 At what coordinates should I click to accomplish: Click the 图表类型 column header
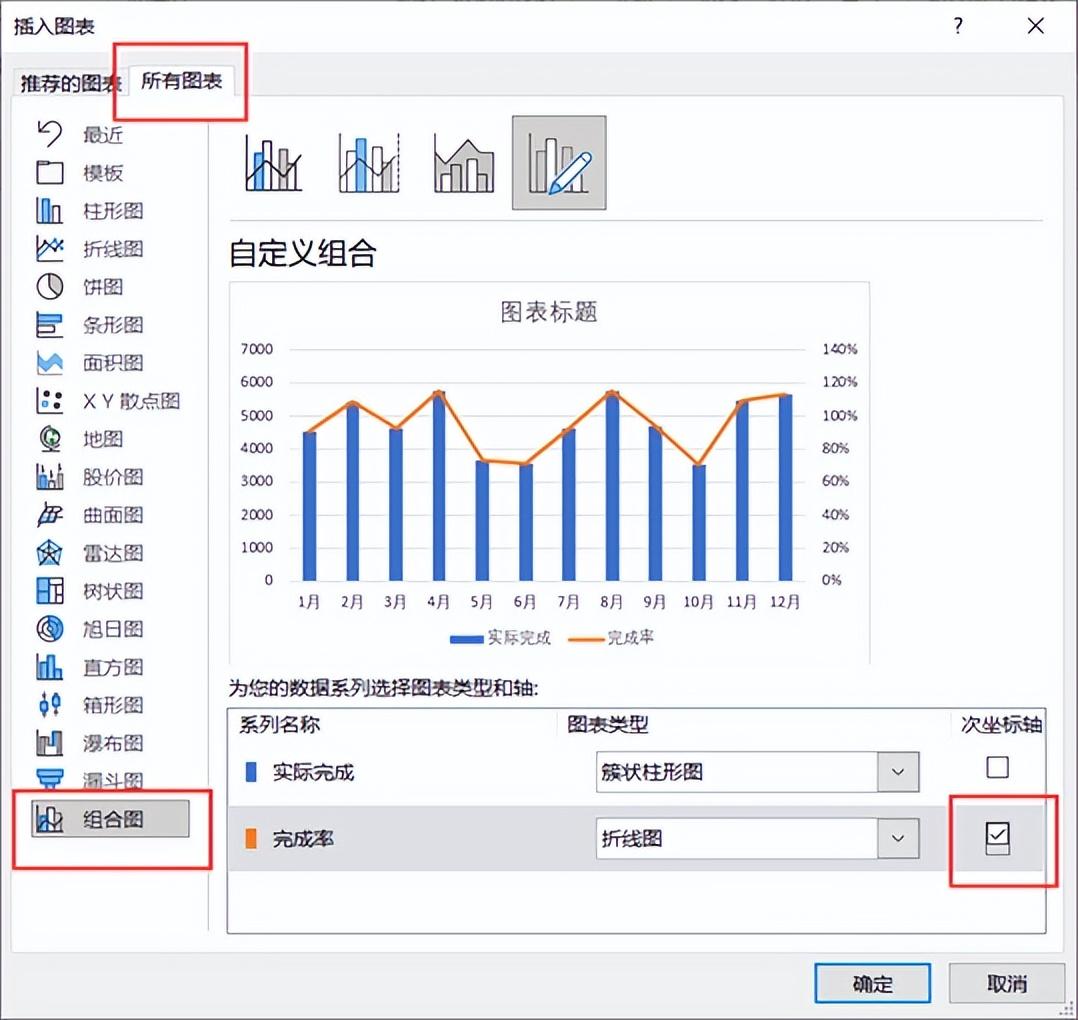tap(608, 724)
